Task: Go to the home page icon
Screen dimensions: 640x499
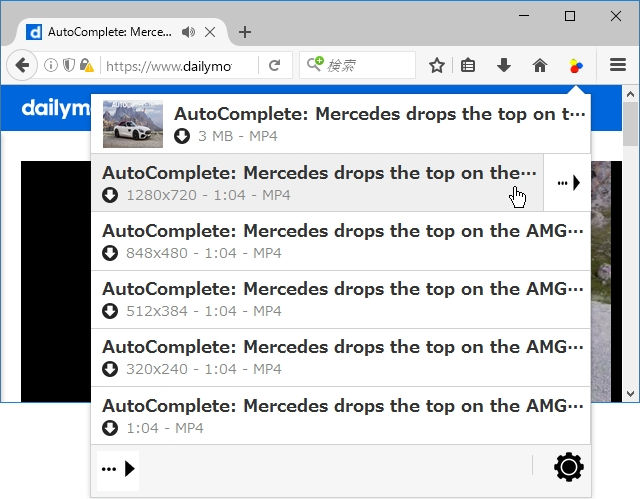Action: pyautogui.click(x=540, y=65)
